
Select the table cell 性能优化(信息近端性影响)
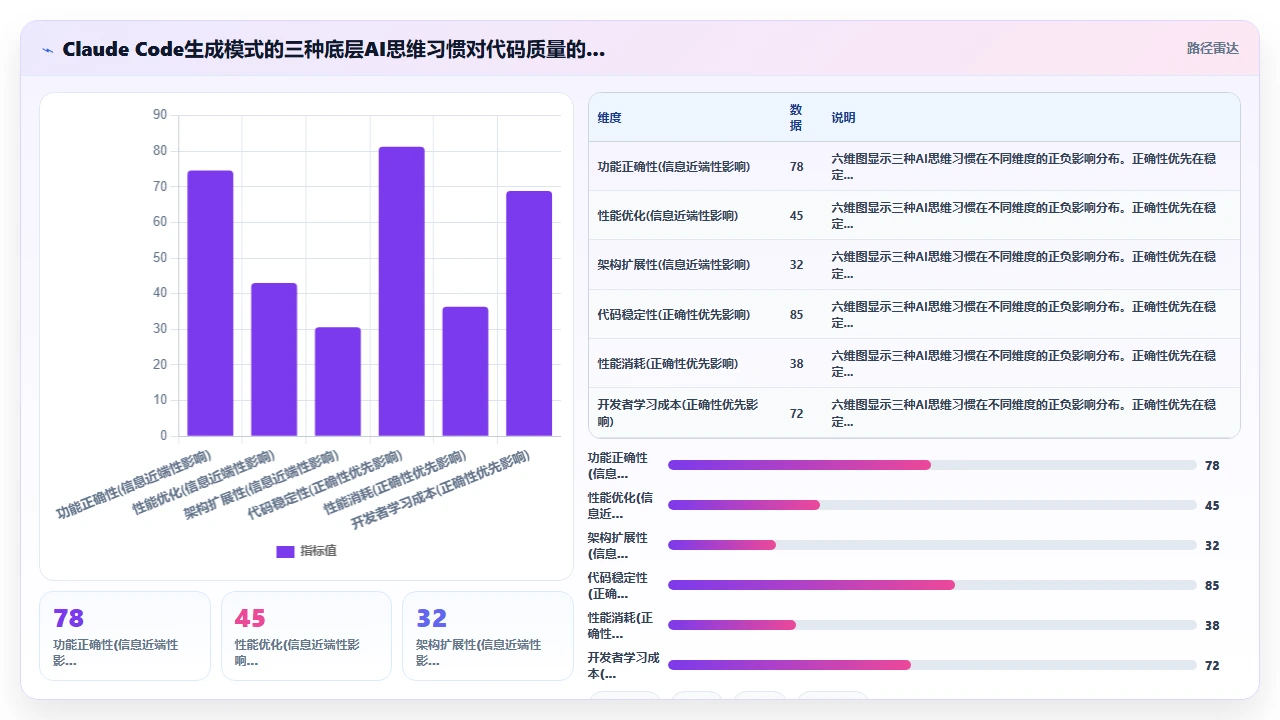point(667,216)
